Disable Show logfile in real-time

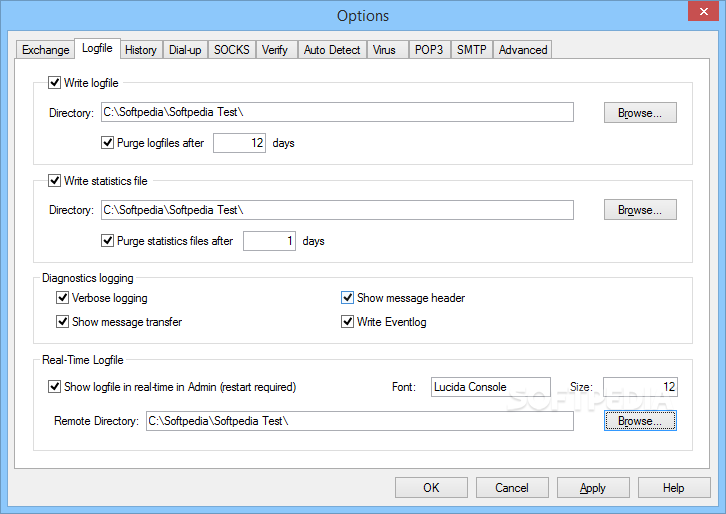pyautogui.click(x=55, y=387)
